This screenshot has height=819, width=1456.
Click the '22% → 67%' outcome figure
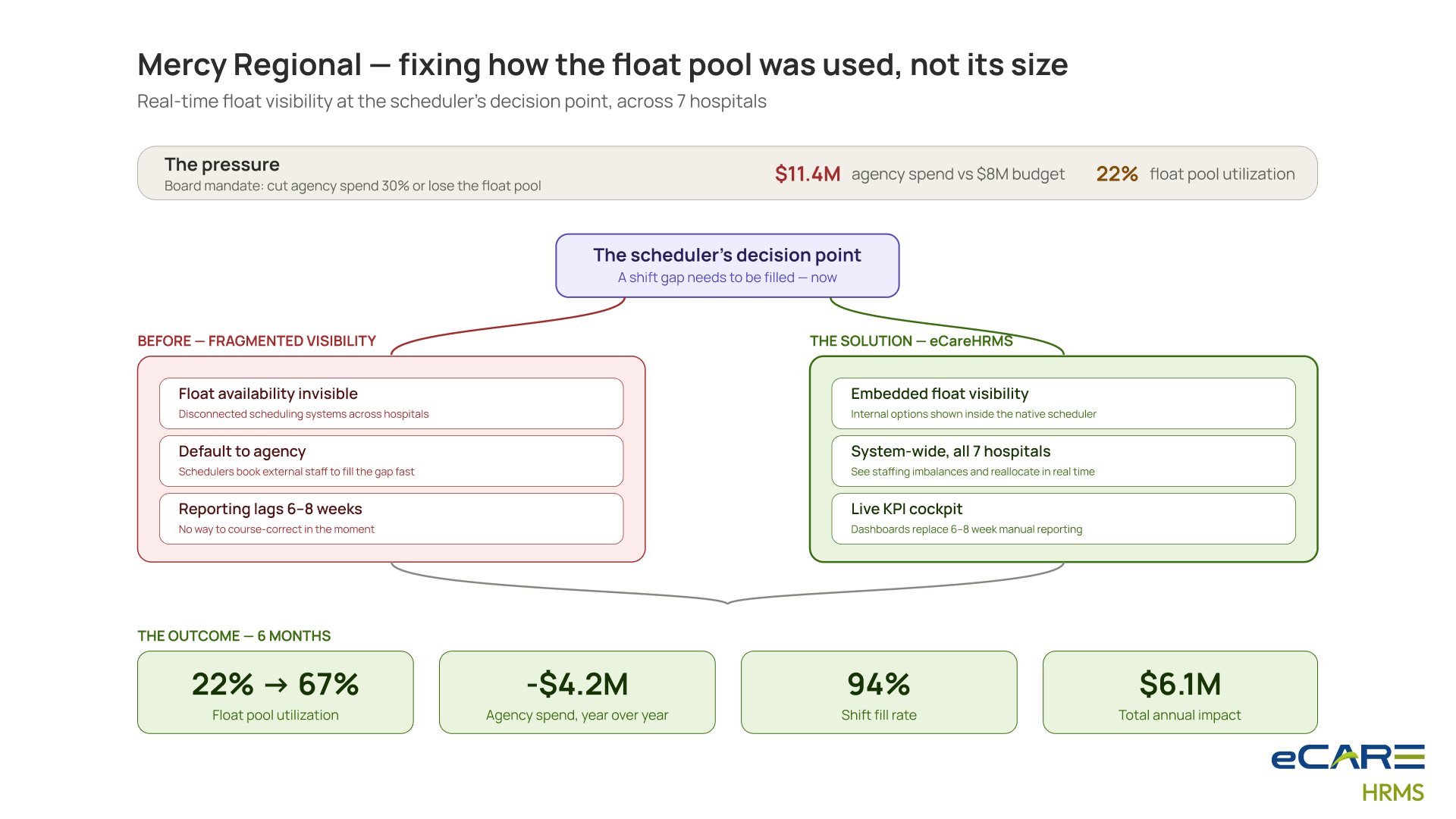pyautogui.click(x=275, y=684)
